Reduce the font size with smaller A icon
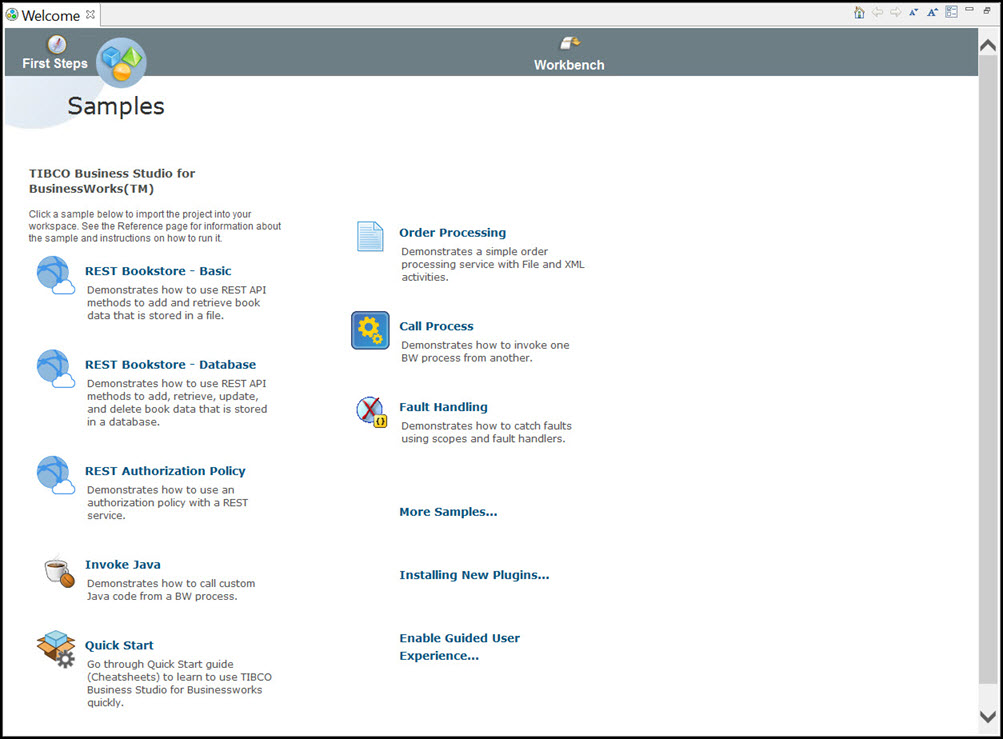 913,12
